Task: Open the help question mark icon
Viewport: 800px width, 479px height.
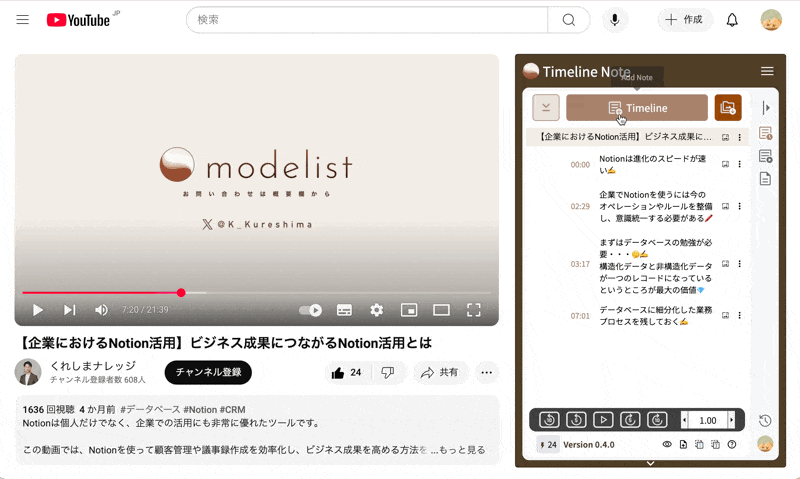Action: coord(732,444)
